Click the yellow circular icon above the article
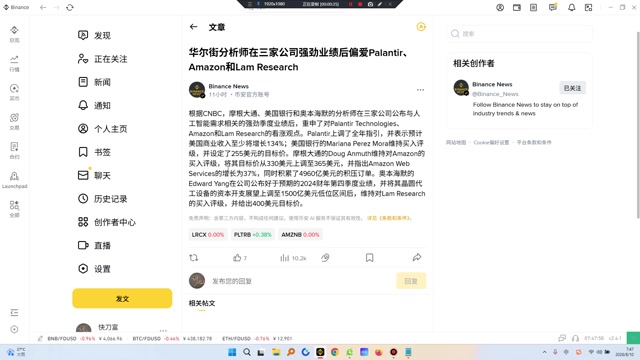 (421, 27)
